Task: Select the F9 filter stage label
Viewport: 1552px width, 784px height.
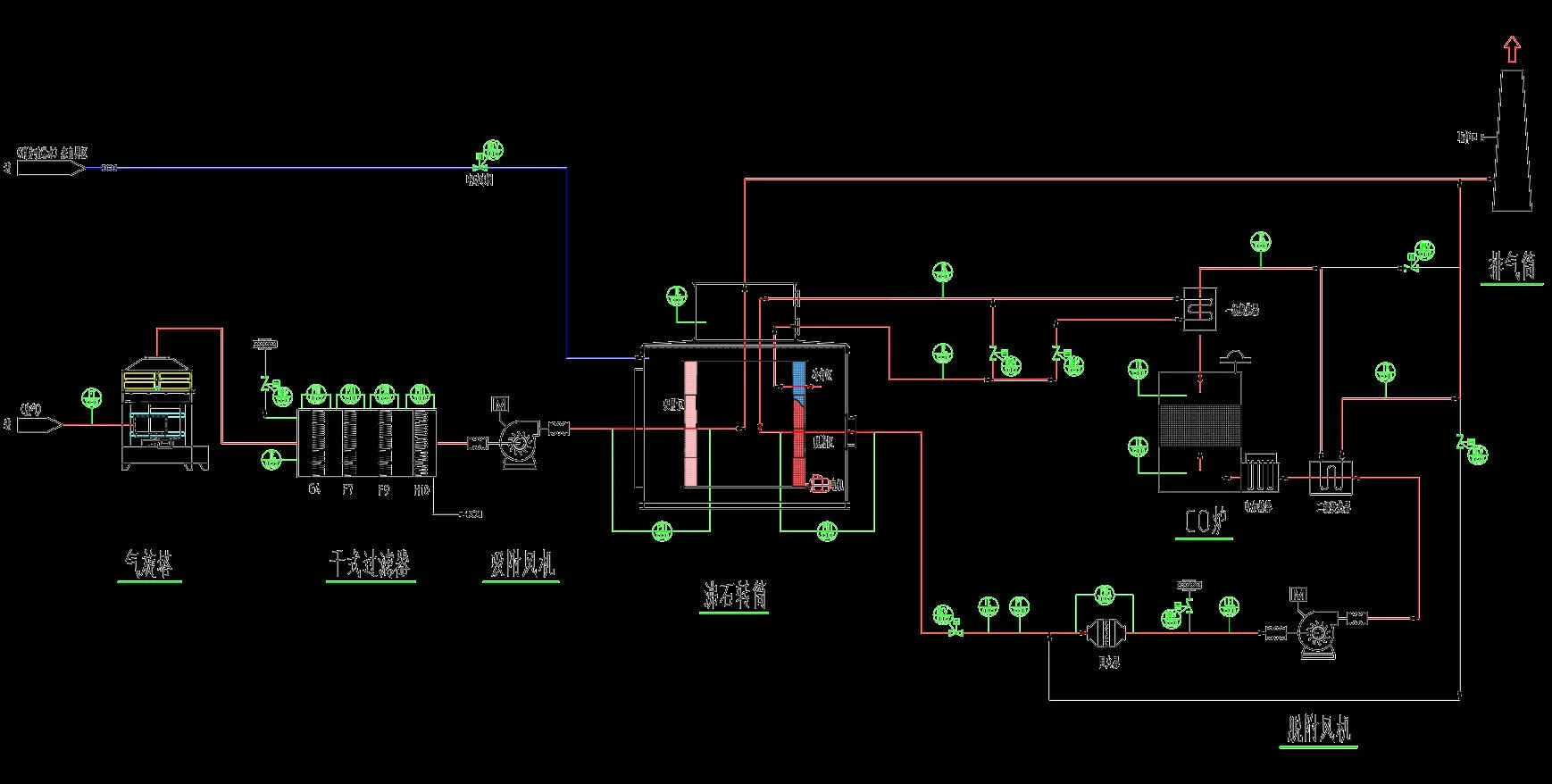Action: pos(384,489)
